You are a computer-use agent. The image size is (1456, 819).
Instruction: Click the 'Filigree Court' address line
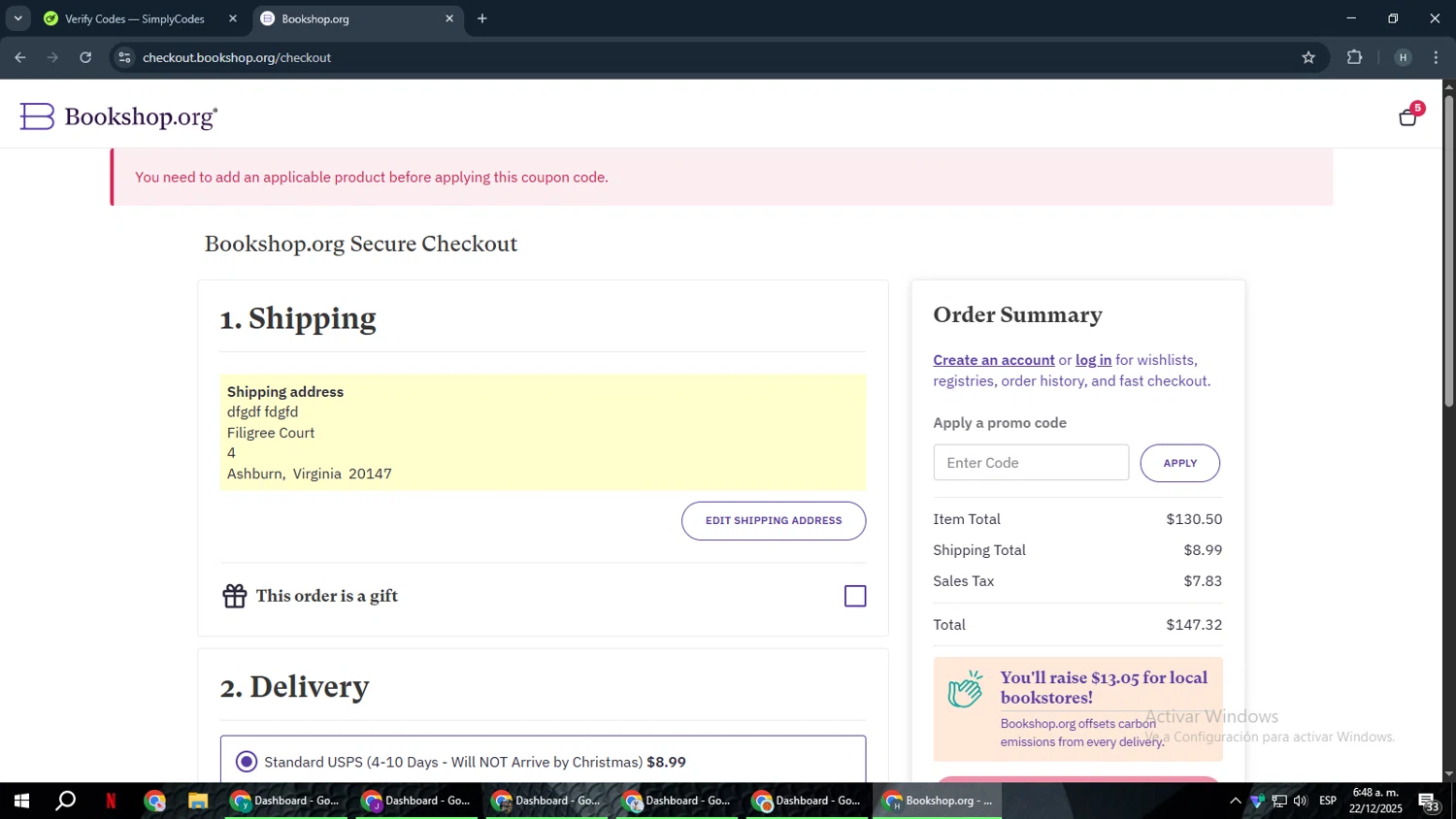[271, 433]
